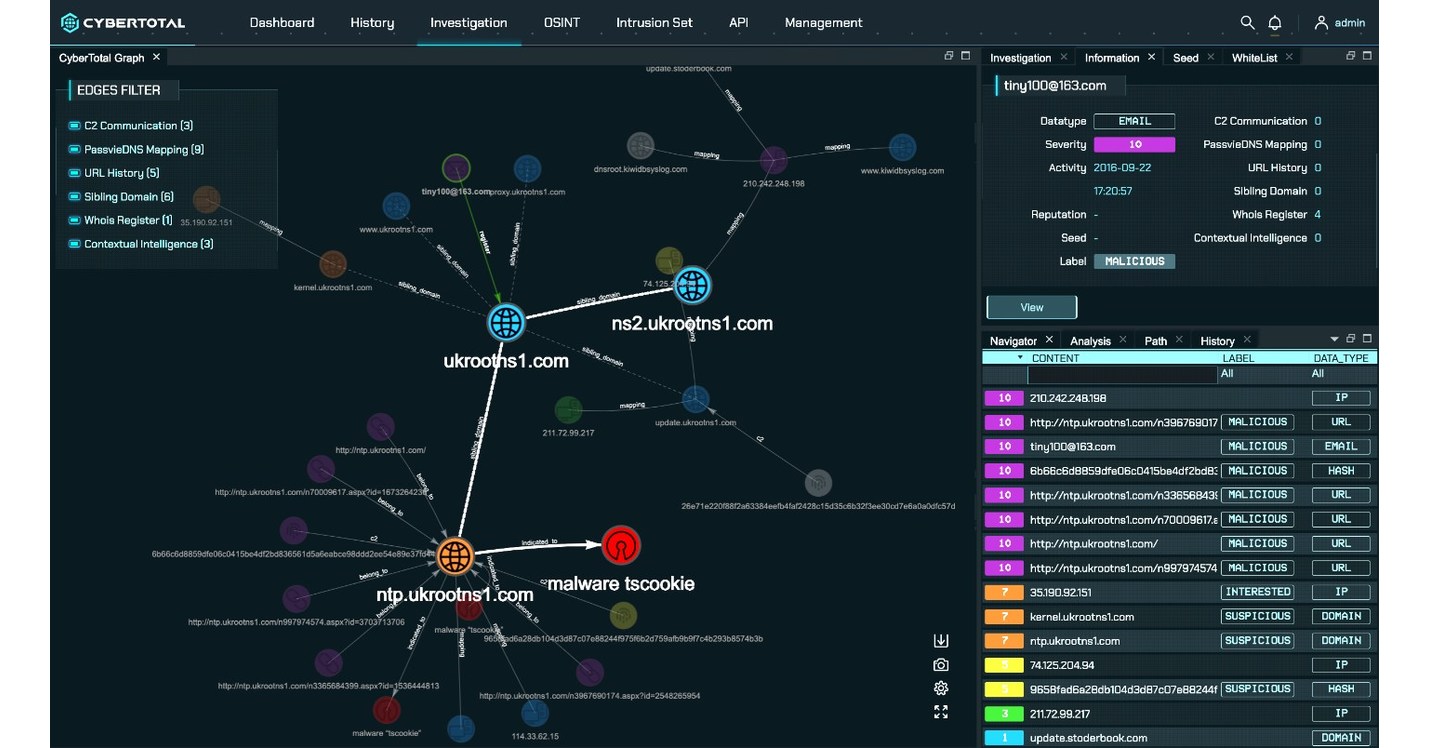
Task: Expand graph to fullscreen view
Action: pyautogui.click(x=940, y=712)
